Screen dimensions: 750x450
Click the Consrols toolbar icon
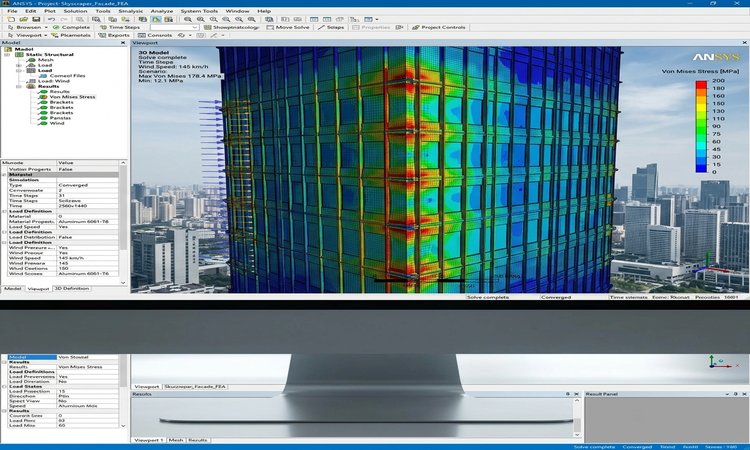pyautogui.click(x=142, y=35)
